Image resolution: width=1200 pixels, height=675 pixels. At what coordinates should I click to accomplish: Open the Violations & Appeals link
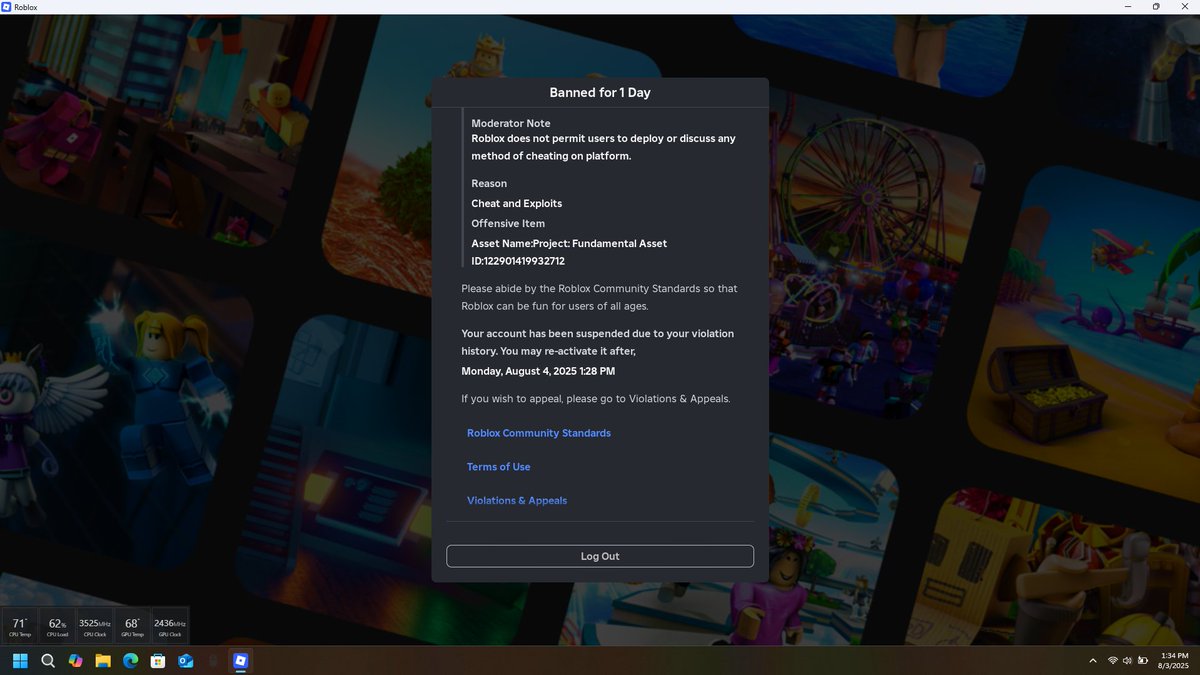pos(517,500)
